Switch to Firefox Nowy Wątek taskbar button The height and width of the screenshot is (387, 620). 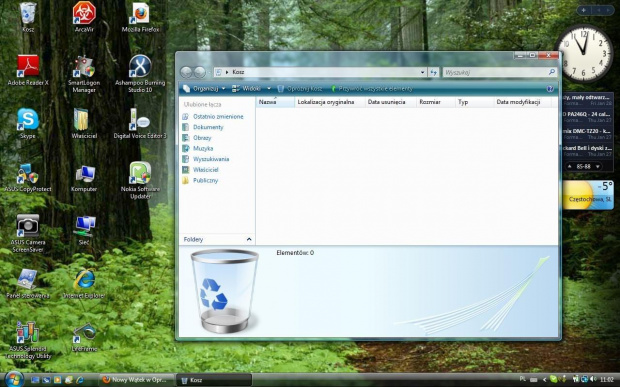click(x=136, y=380)
